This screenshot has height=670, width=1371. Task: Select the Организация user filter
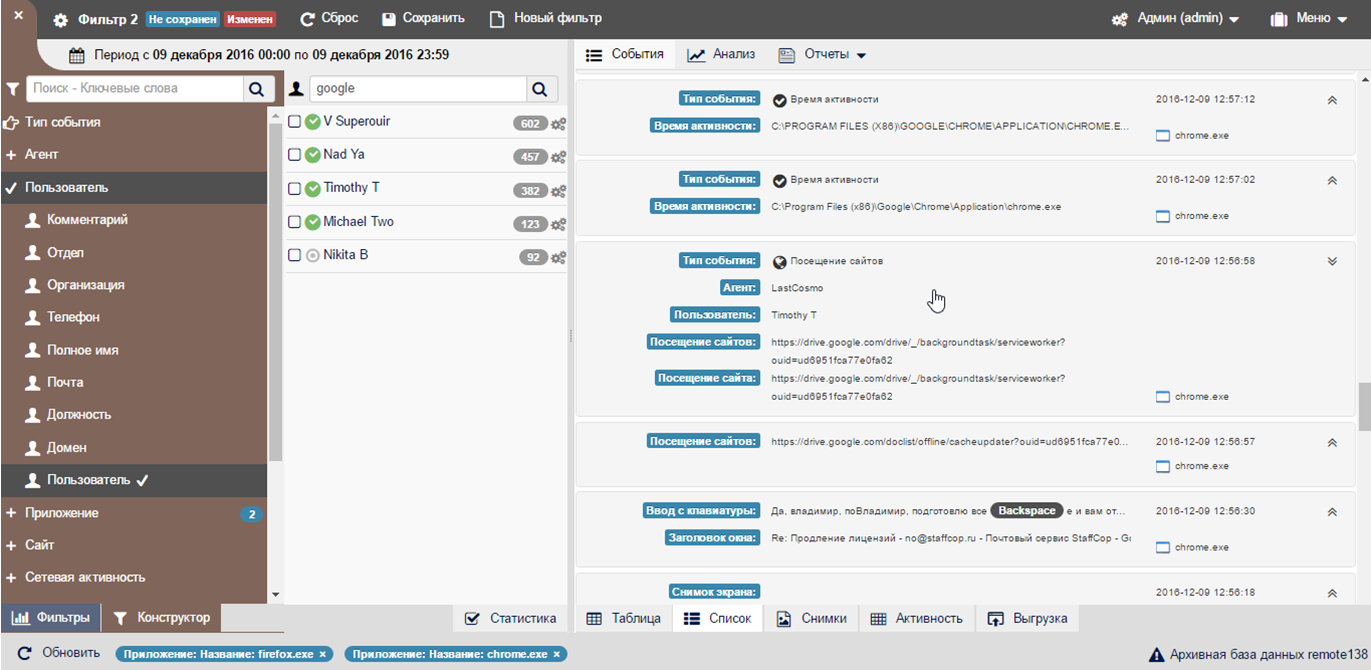[134, 285]
